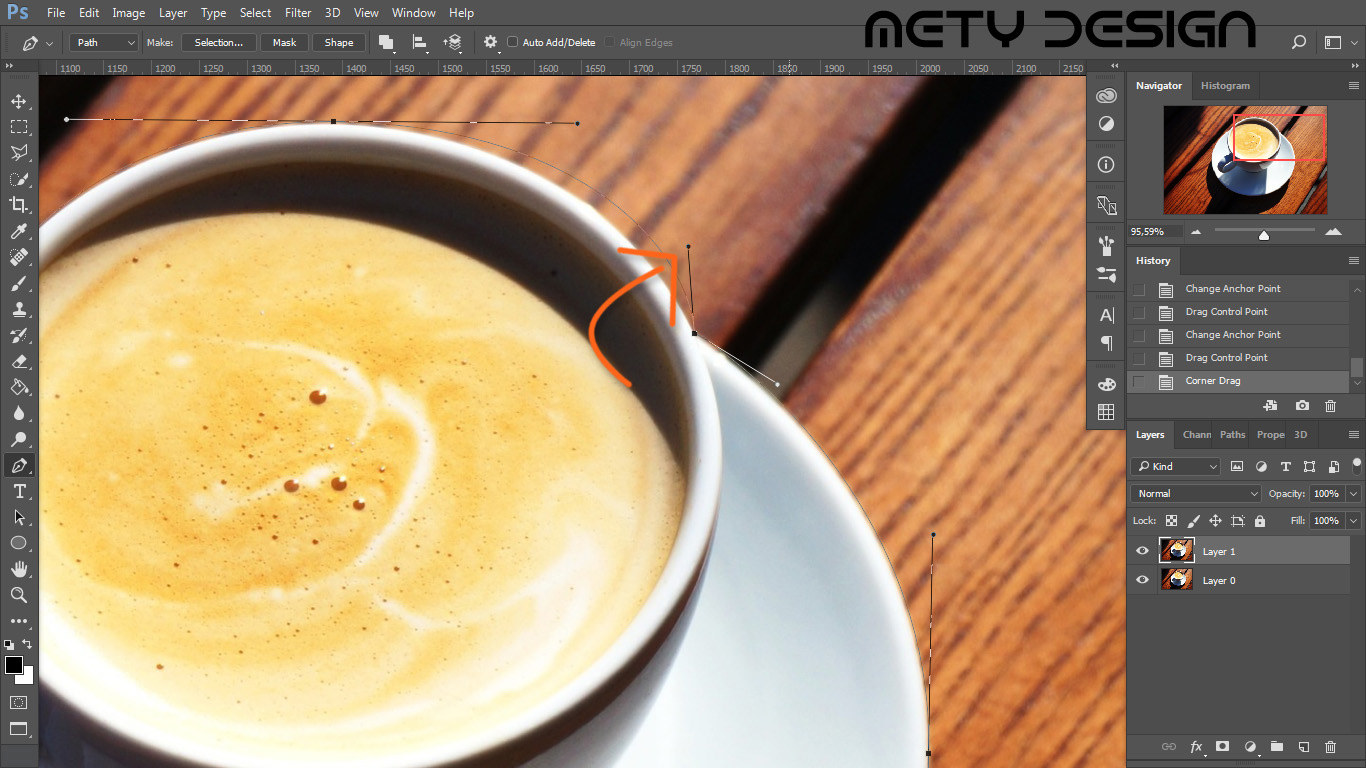1366x768 pixels.
Task: Open the Opacity slider dropdown arrow
Action: click(x=1354, y=493)
